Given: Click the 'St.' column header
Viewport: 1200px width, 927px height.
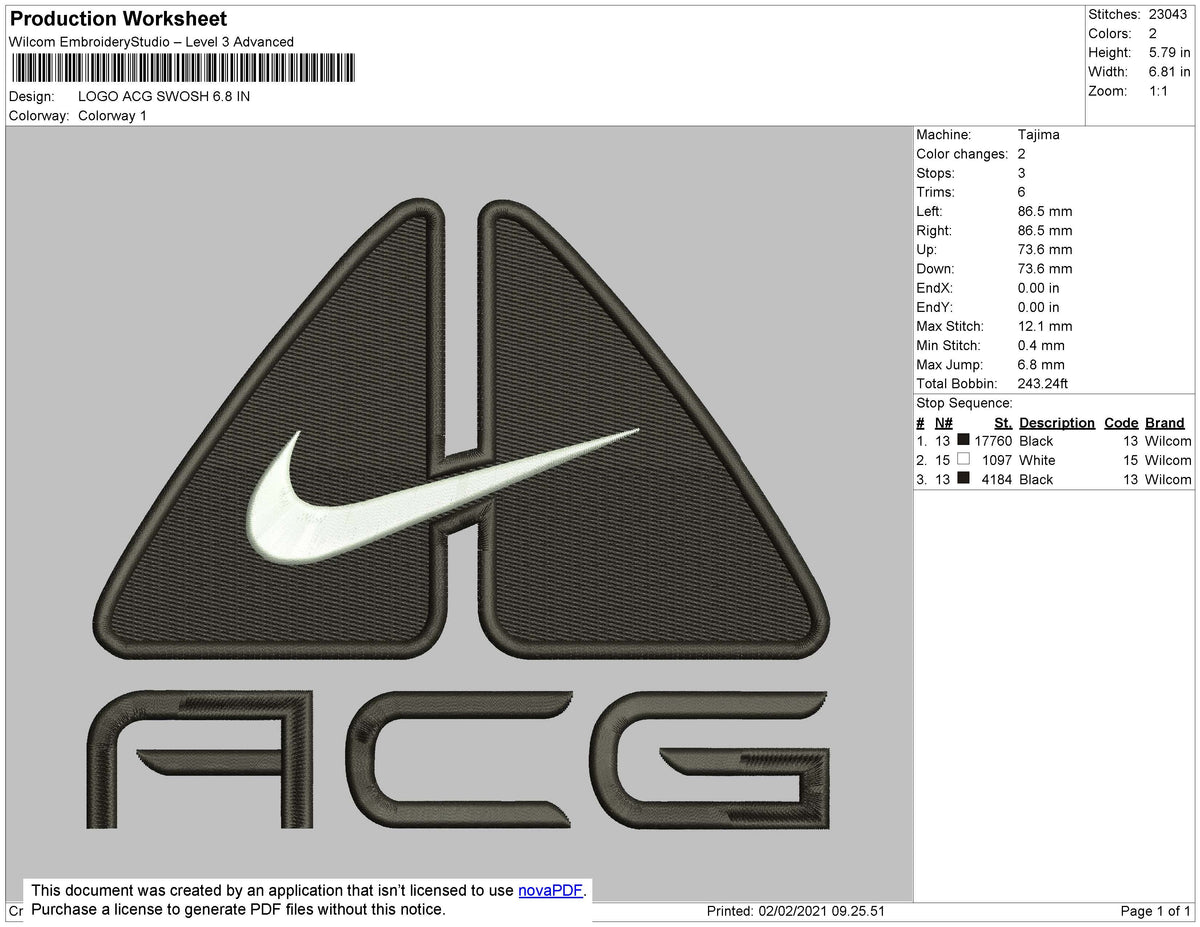Looking at the screenshot, I should coord(1003,423).
